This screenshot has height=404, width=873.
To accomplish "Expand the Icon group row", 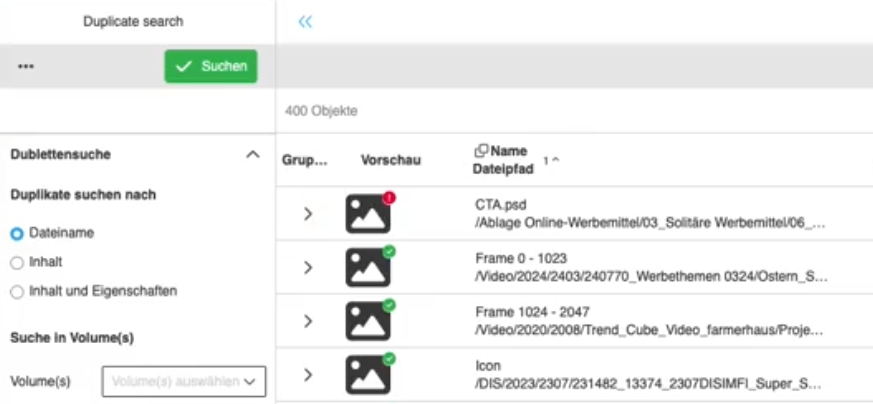I will 308,375.
